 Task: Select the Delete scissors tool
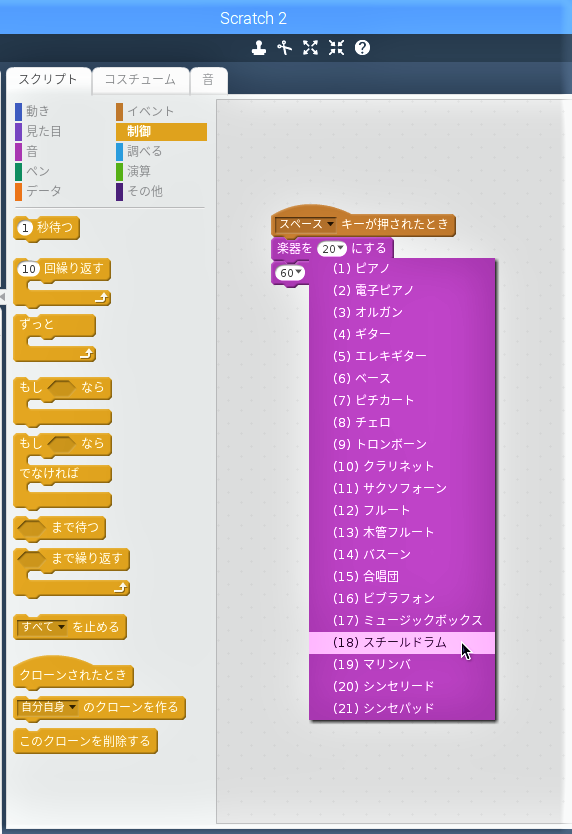284,48
